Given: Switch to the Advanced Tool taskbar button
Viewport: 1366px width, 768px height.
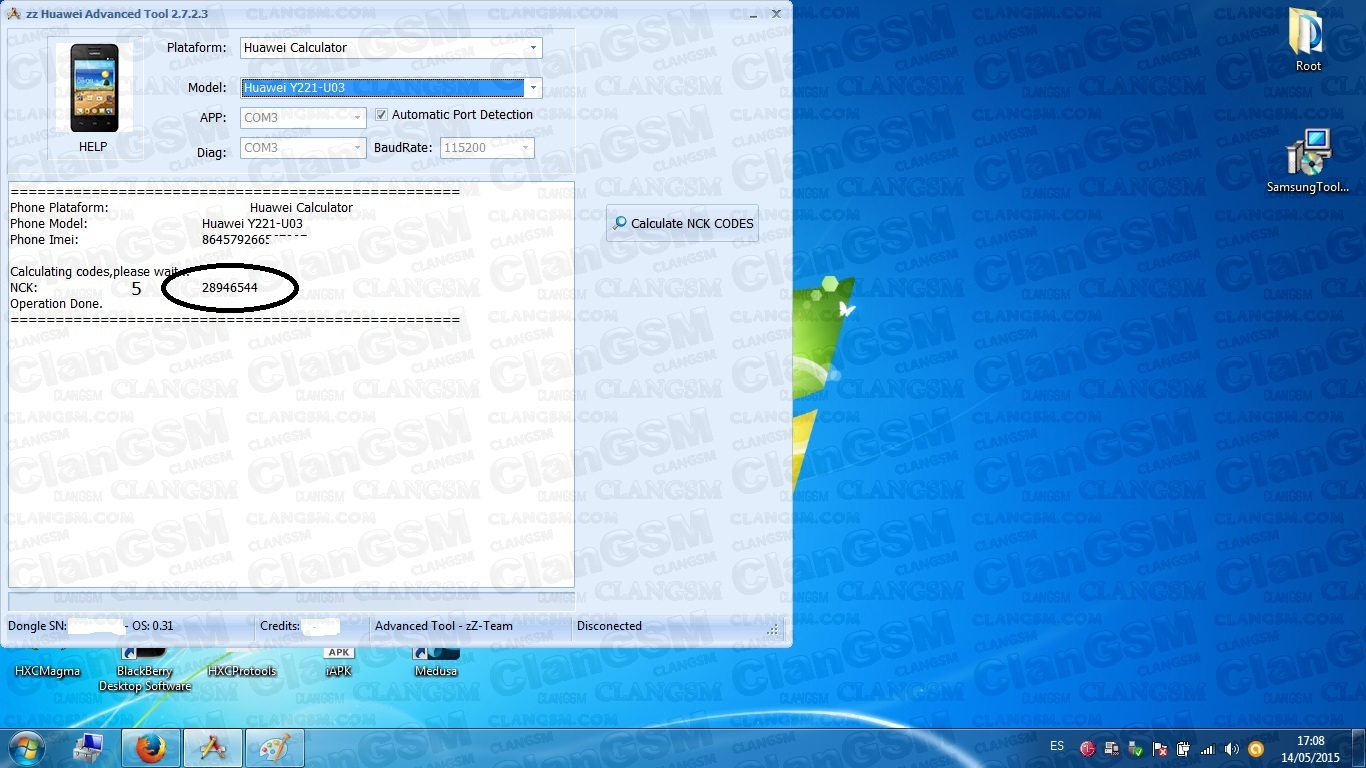Looking at the screenshot, I should point(213,748).
